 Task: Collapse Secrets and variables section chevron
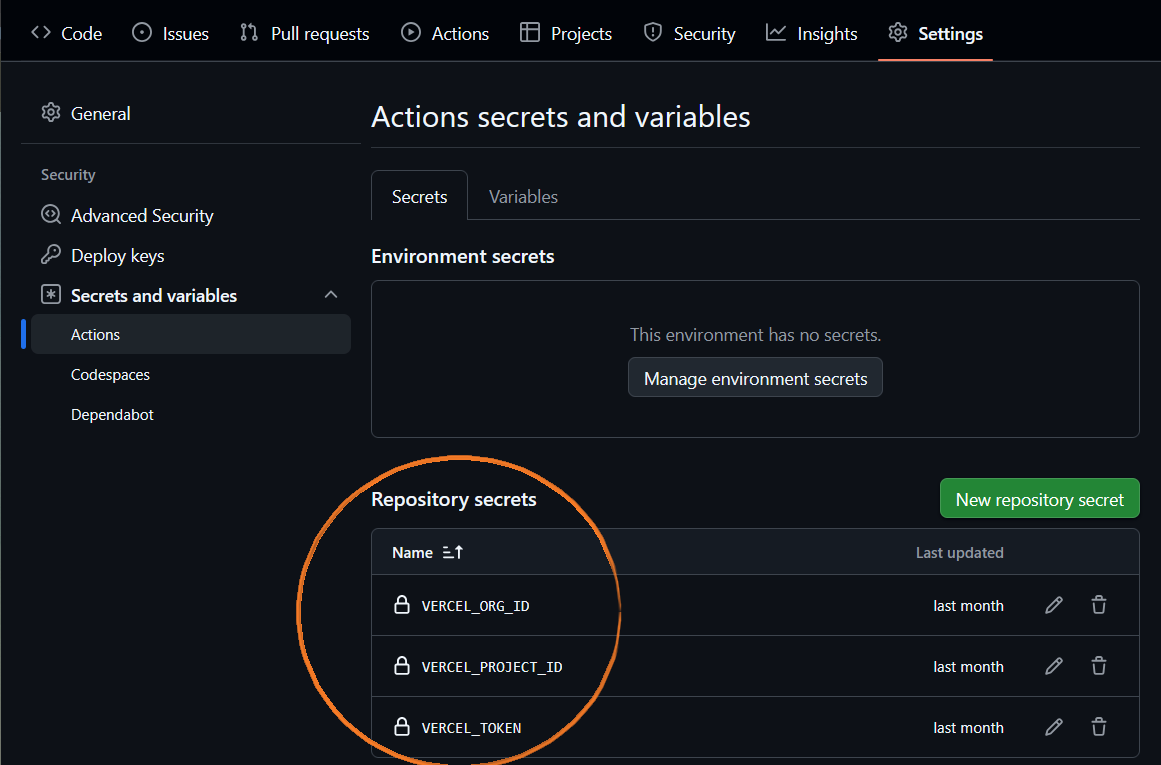(331, 295)
